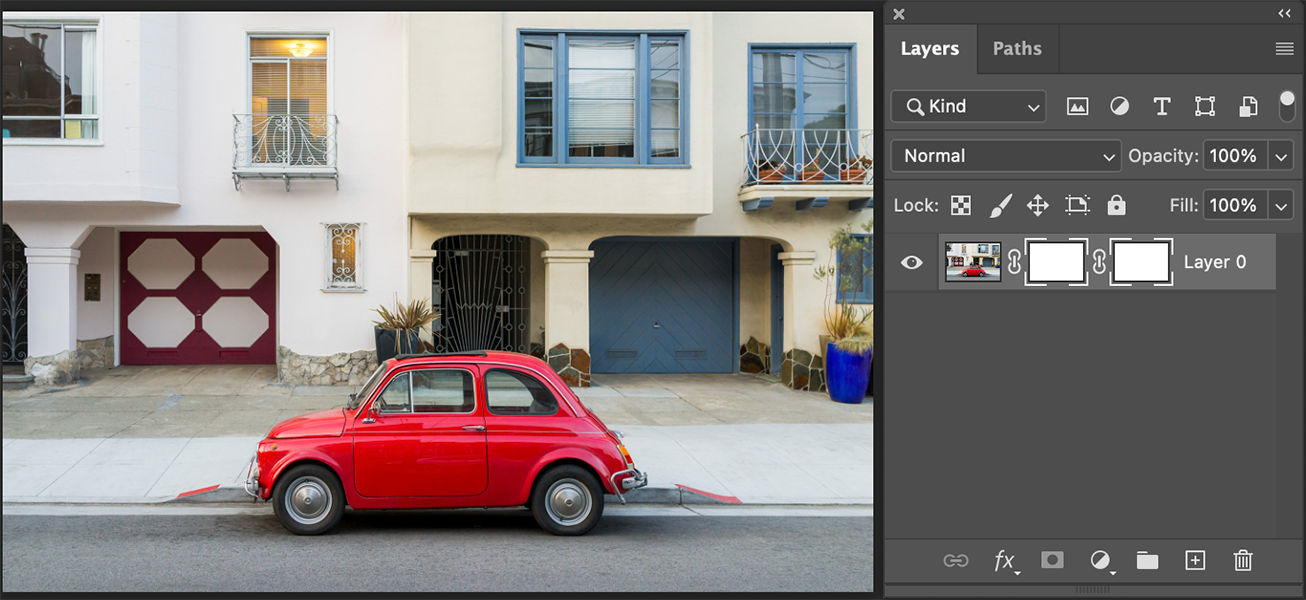
Task: Filter for type layers only
Action: coord(1162,106)
